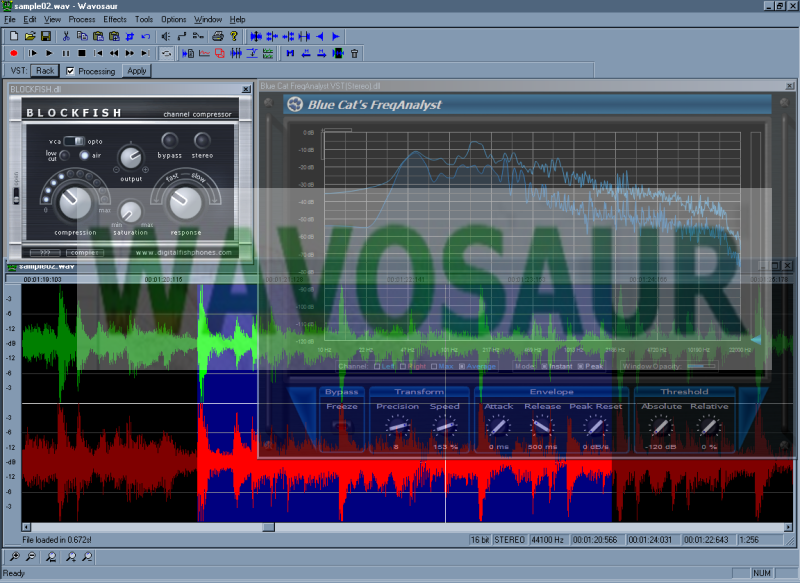Click the Blockfish compression knob
The height and width of the screenshot is (583, 800).
[75, 202]
